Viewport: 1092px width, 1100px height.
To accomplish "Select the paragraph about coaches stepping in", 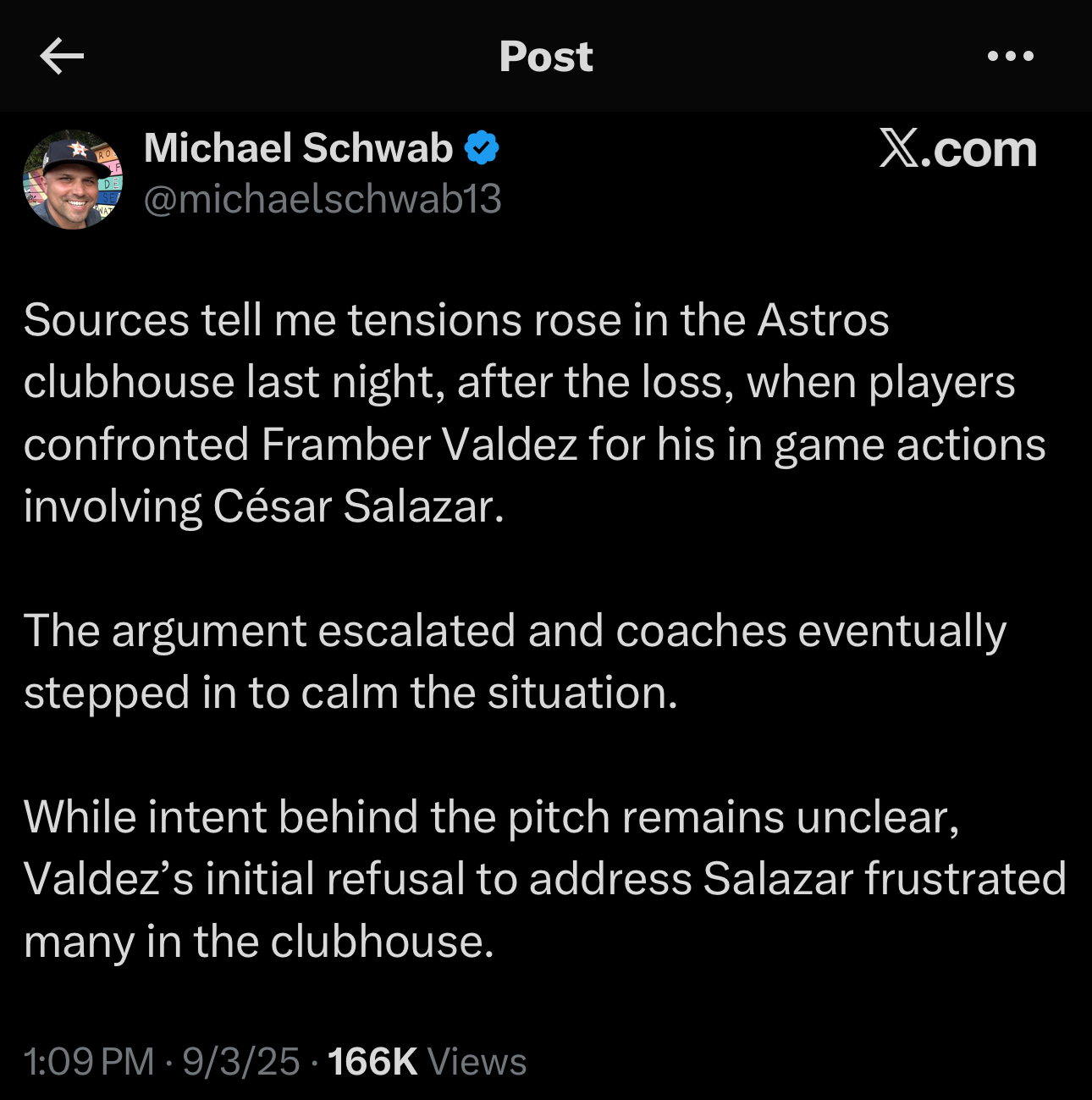I will (x=515, y=661).
